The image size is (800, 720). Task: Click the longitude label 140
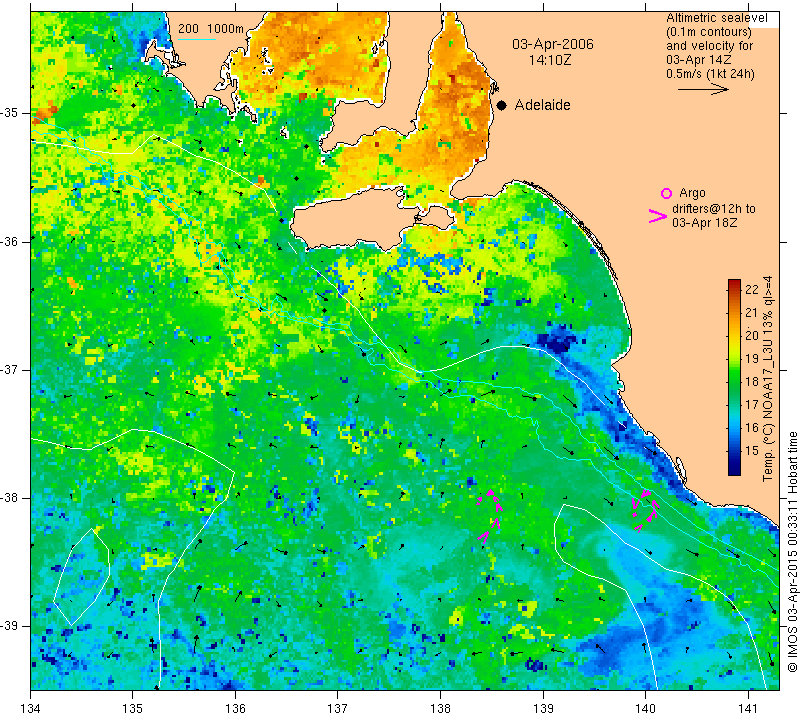(x=645, y=708)
